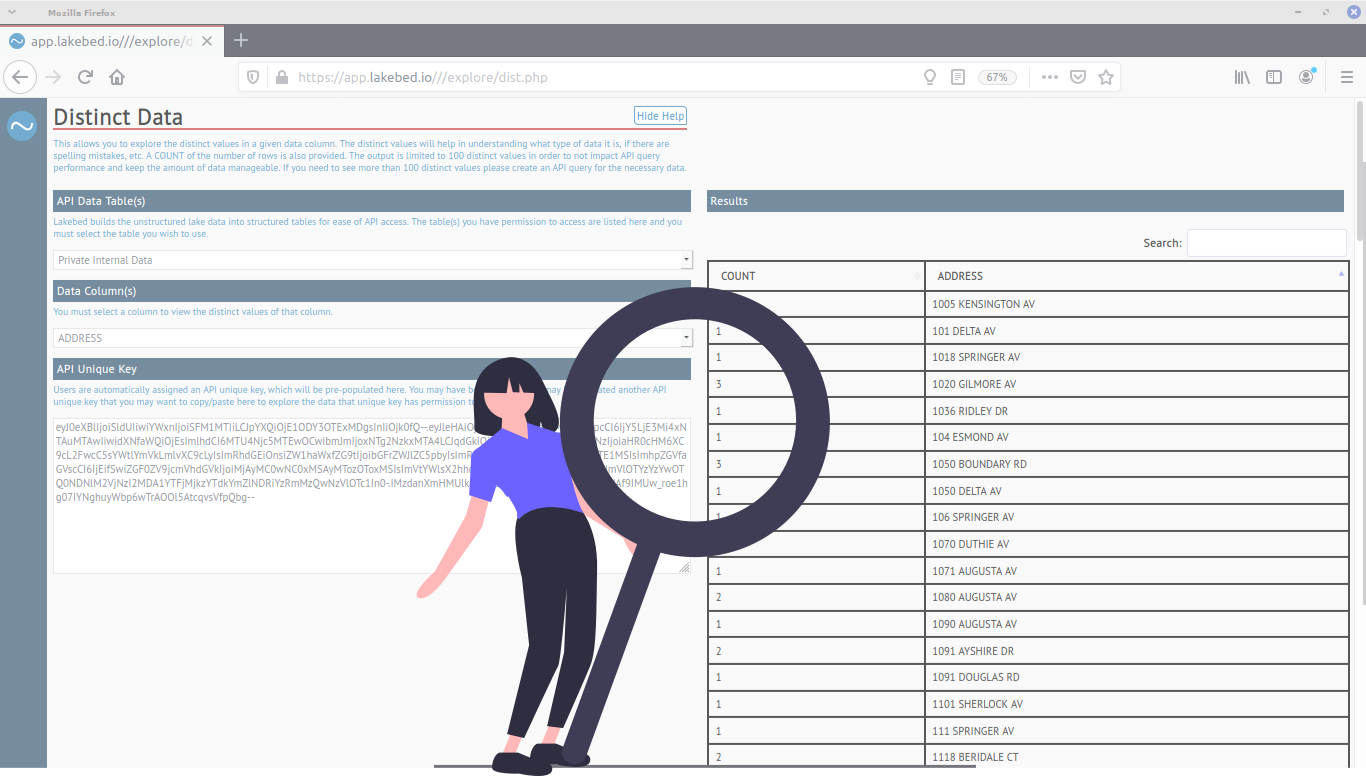
Task: Toggle reader view icon
Action: coord(958,77)
